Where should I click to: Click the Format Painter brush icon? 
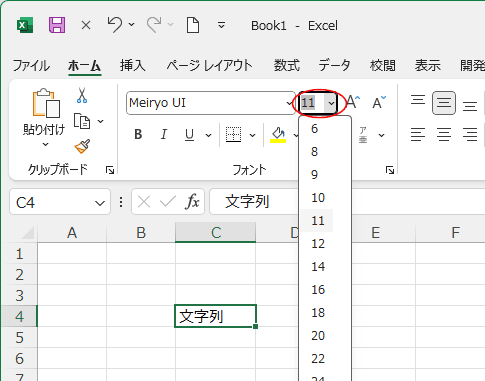click(82, 146)
